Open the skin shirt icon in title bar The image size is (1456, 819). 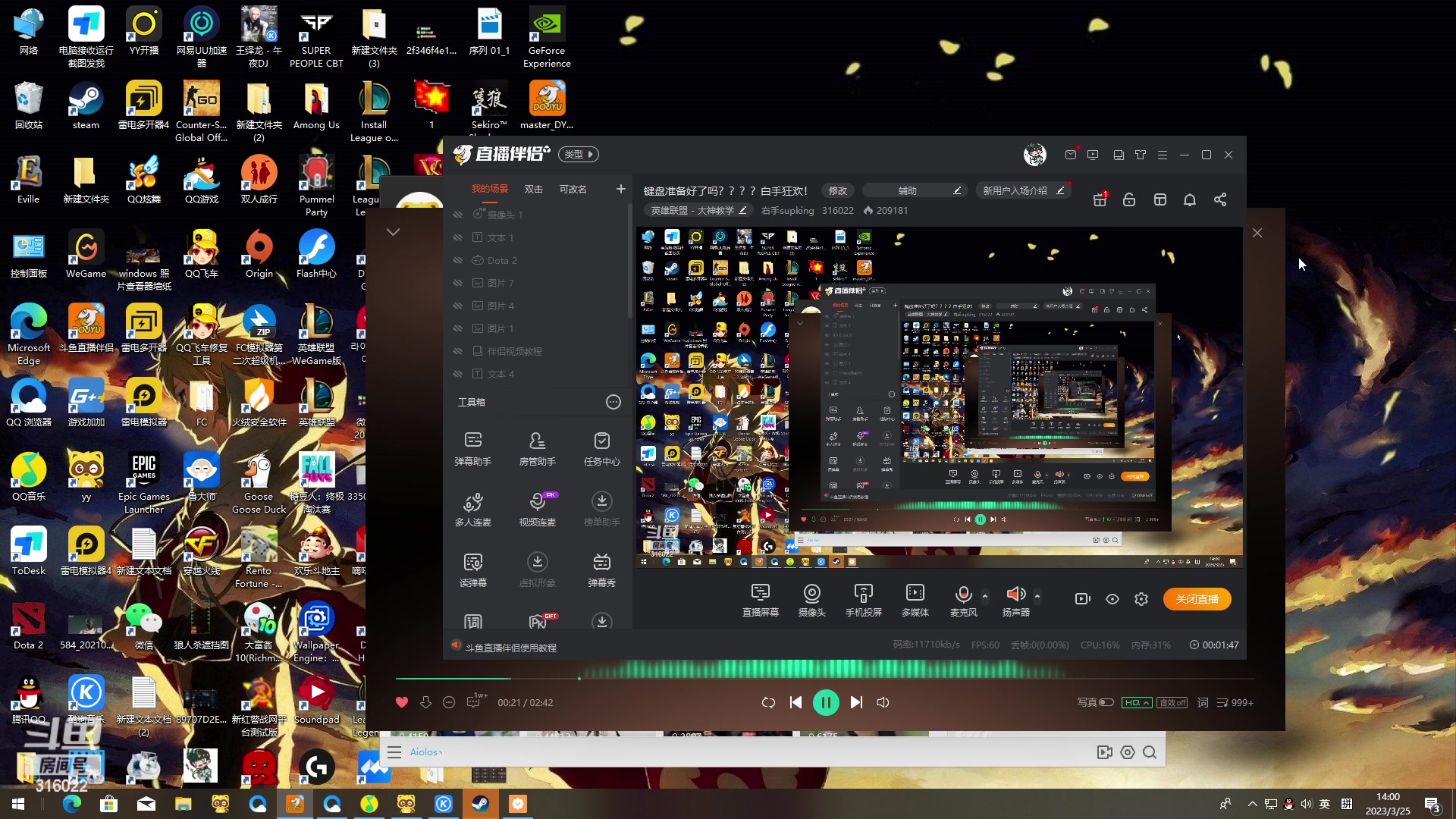point(1141,155)
